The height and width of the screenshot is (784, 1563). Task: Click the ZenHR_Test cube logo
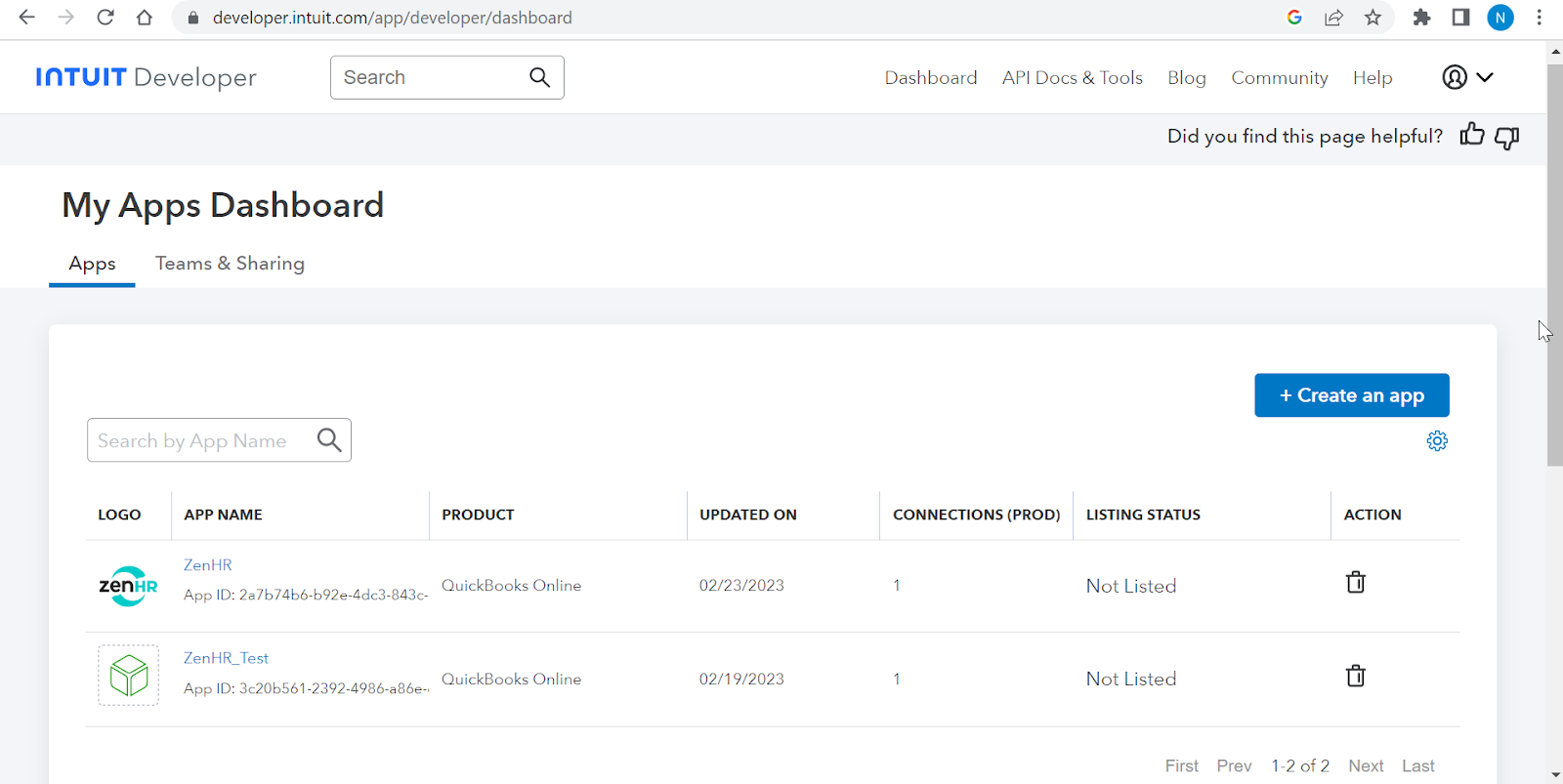point(128,675)
